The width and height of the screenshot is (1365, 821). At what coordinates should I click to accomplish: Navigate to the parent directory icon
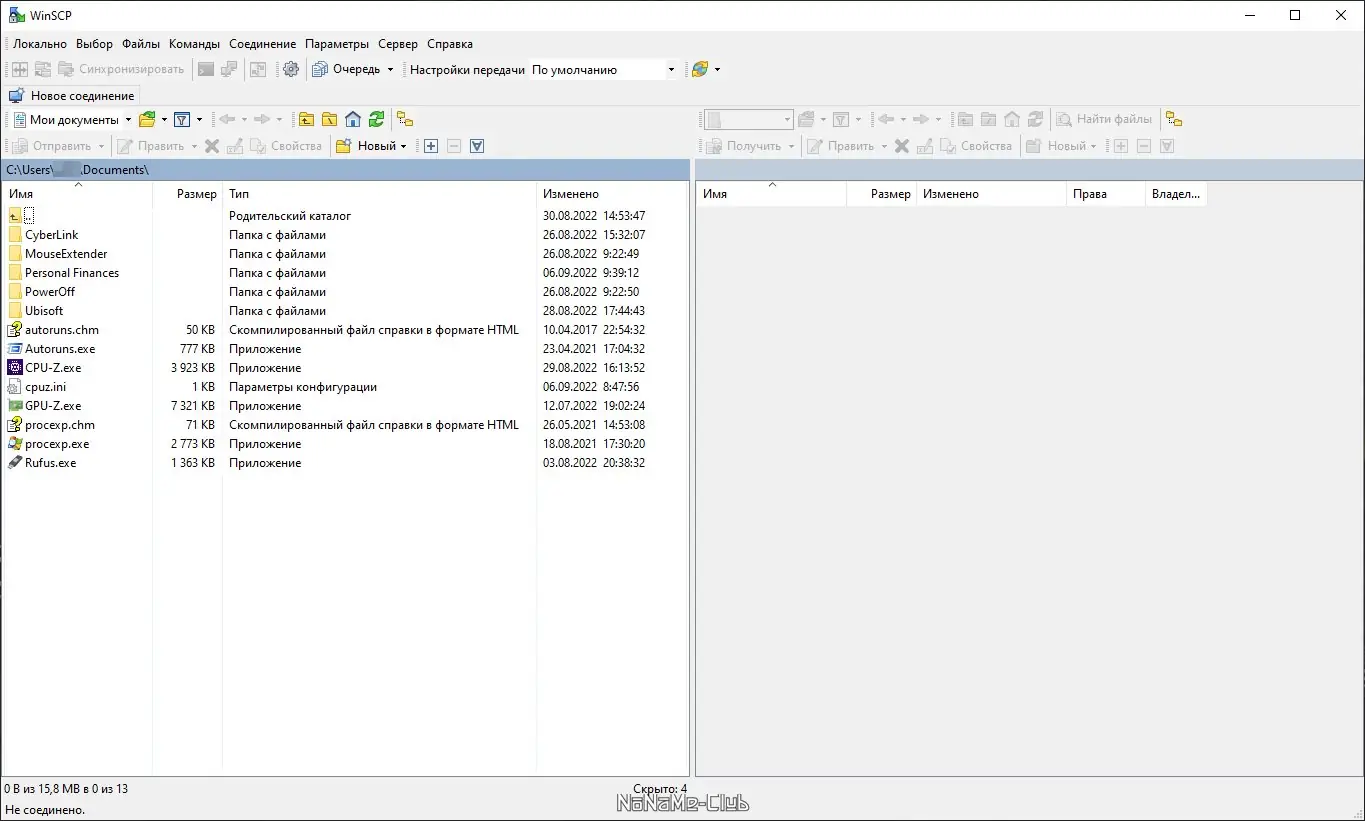pyautogui.click(x=306, y=119)
